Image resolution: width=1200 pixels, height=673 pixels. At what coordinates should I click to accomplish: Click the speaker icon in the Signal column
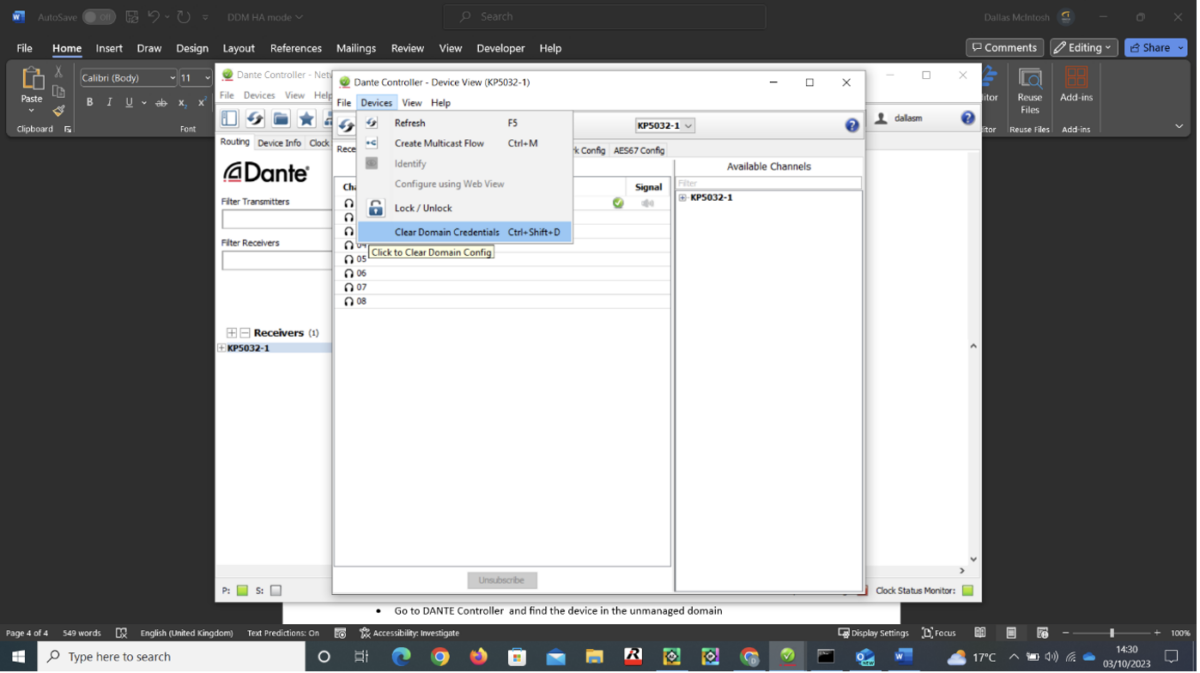tap(647, 203)
